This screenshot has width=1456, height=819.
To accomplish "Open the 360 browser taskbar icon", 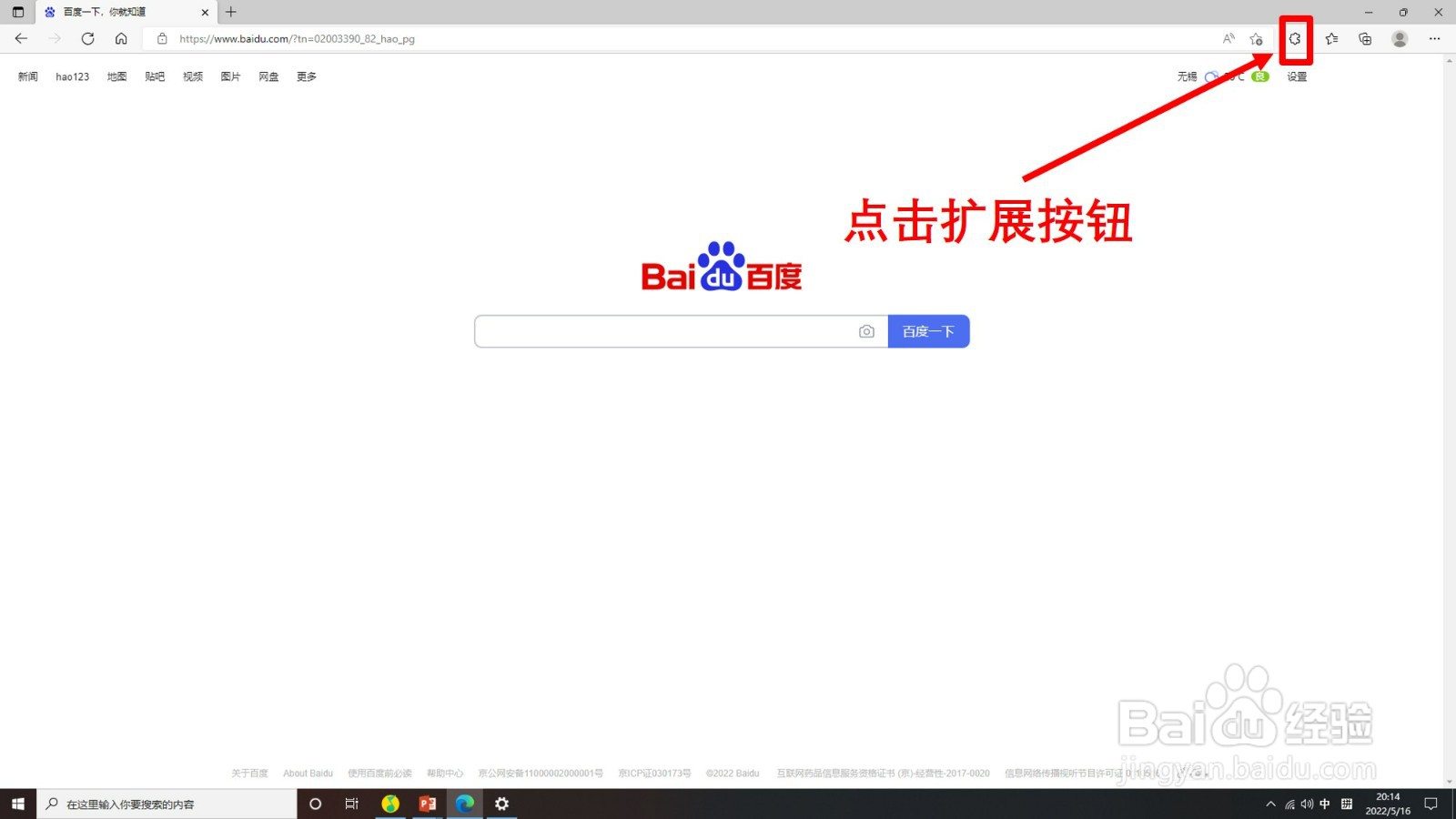I will [390, 804].
